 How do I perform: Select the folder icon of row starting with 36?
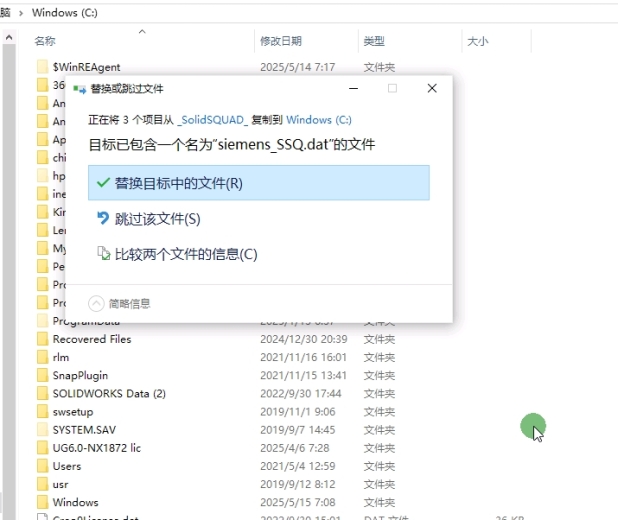(42, 85)
